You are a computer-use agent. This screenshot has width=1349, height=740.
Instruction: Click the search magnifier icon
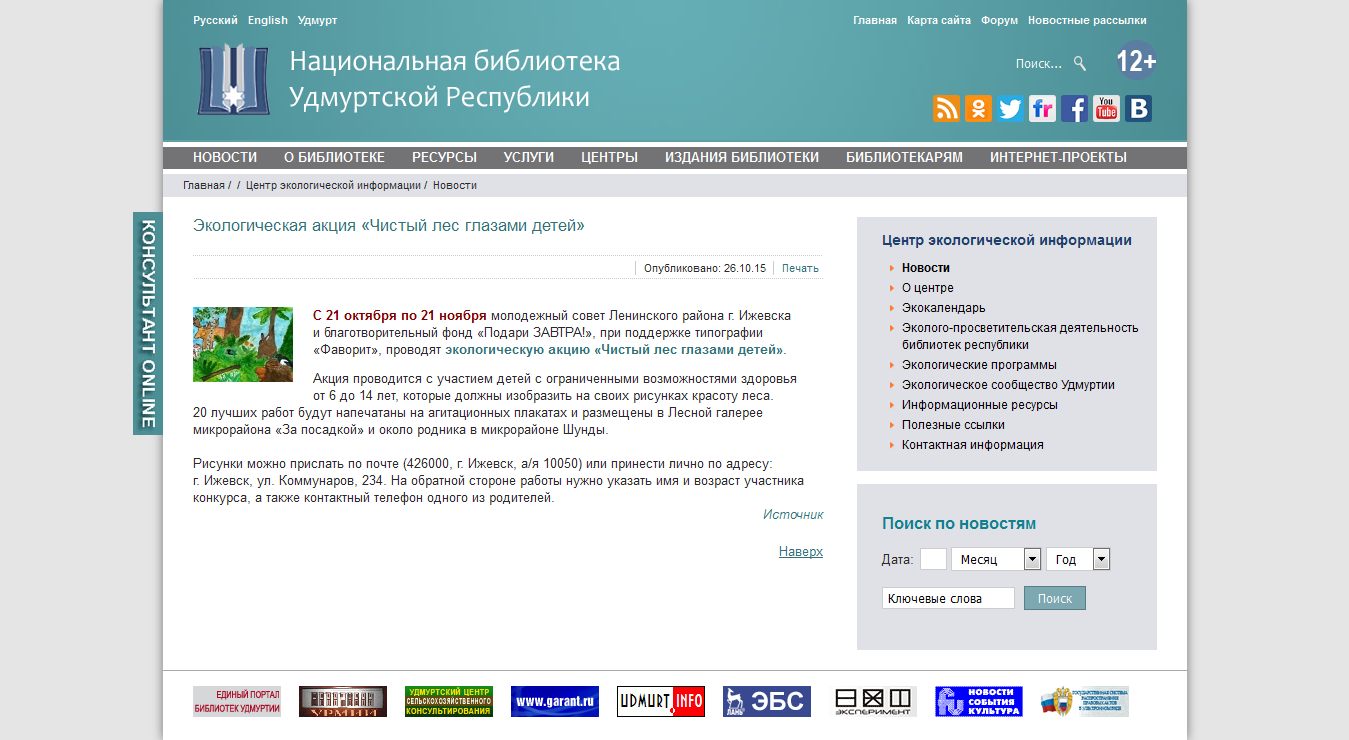1080,64
